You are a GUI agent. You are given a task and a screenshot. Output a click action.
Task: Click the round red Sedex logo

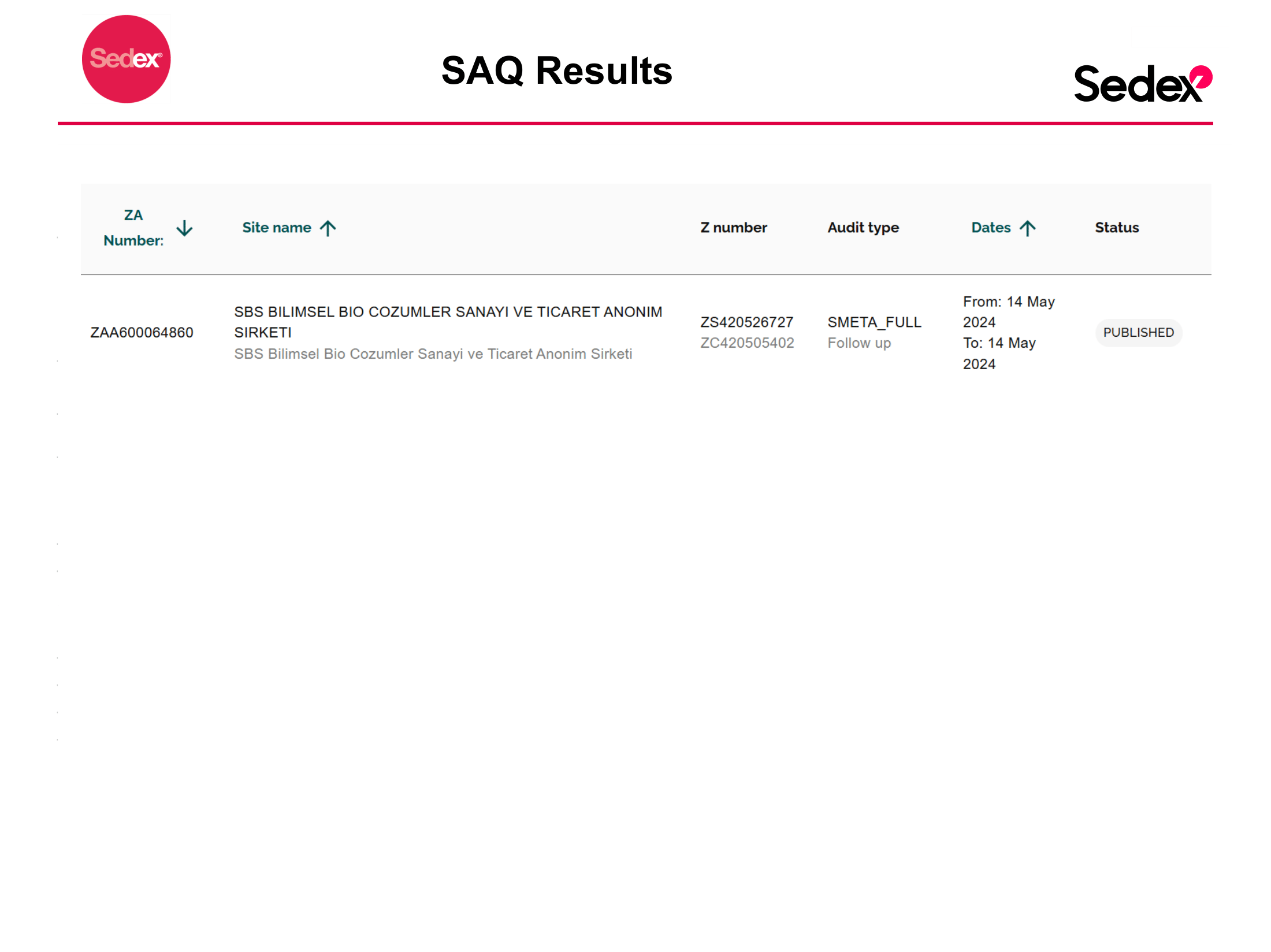(x=126, y=59)
